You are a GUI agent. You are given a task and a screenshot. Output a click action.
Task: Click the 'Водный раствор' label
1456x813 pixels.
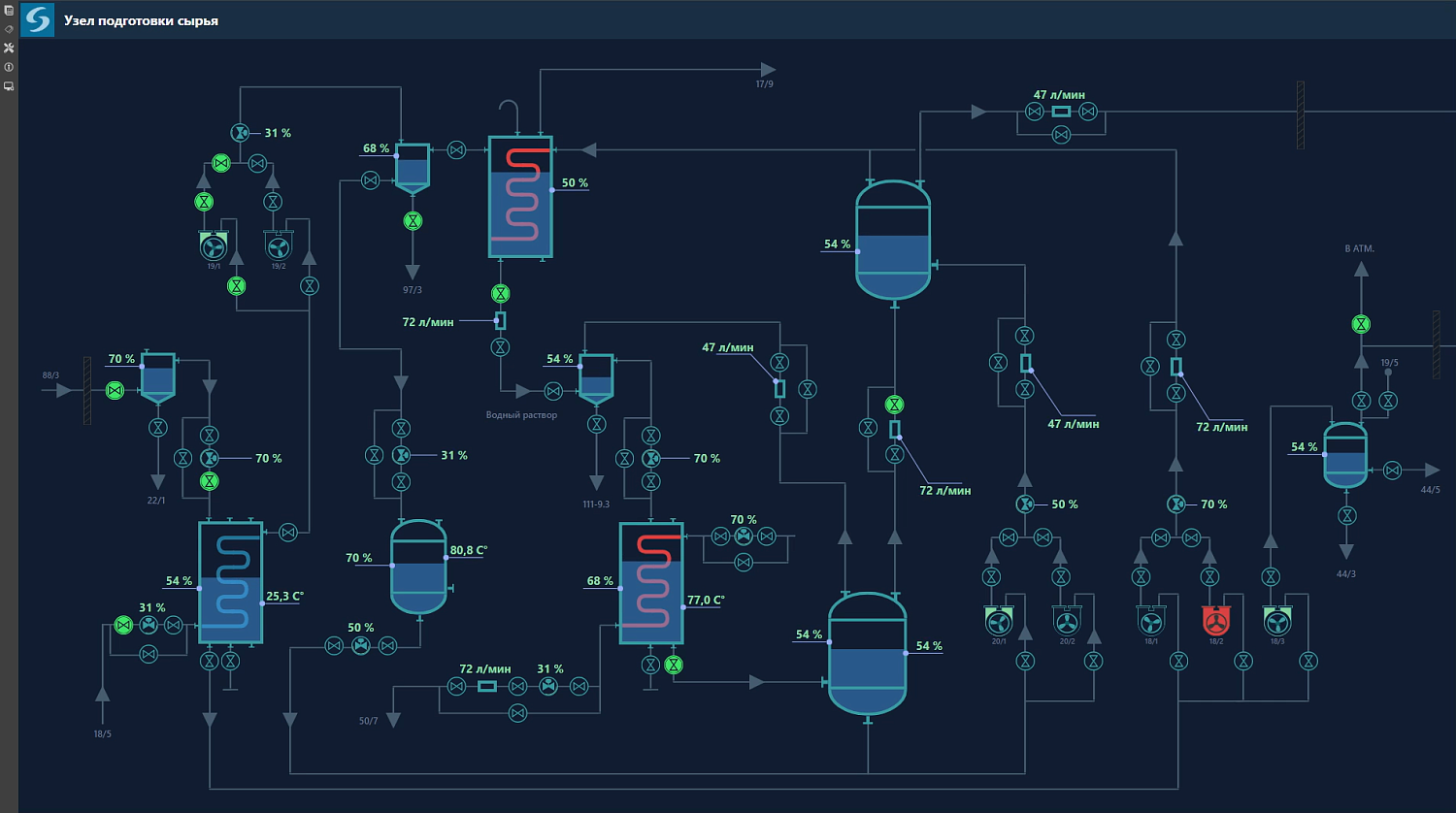click(x=521, y=415)
